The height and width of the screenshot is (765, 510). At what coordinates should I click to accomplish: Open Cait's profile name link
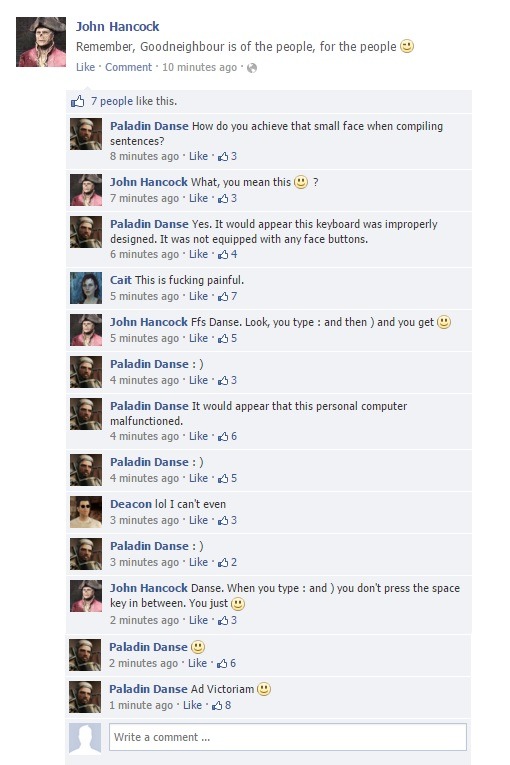tap(121, 280)
